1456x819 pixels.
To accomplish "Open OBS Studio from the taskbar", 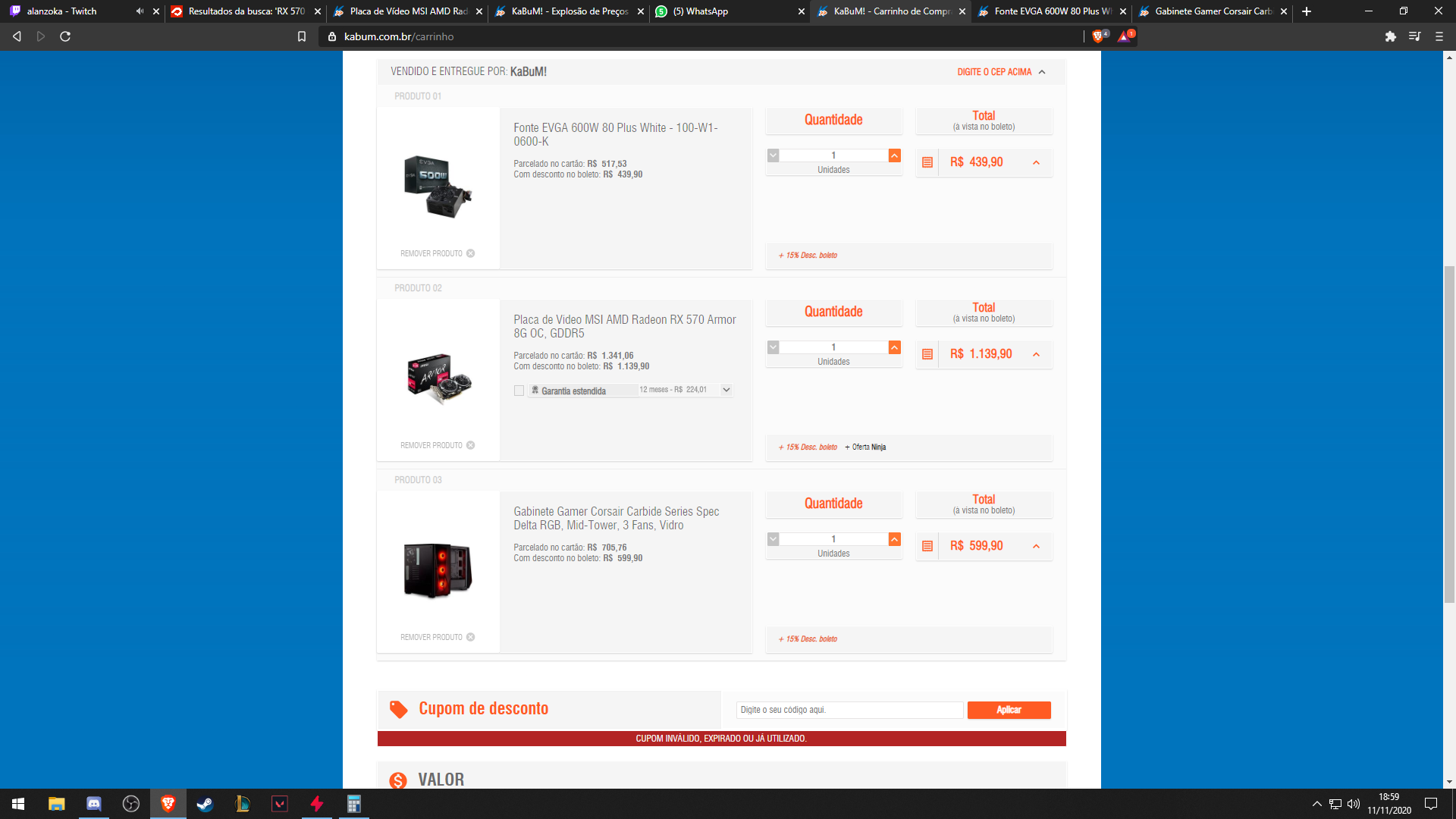I will (x=131, y=804).
